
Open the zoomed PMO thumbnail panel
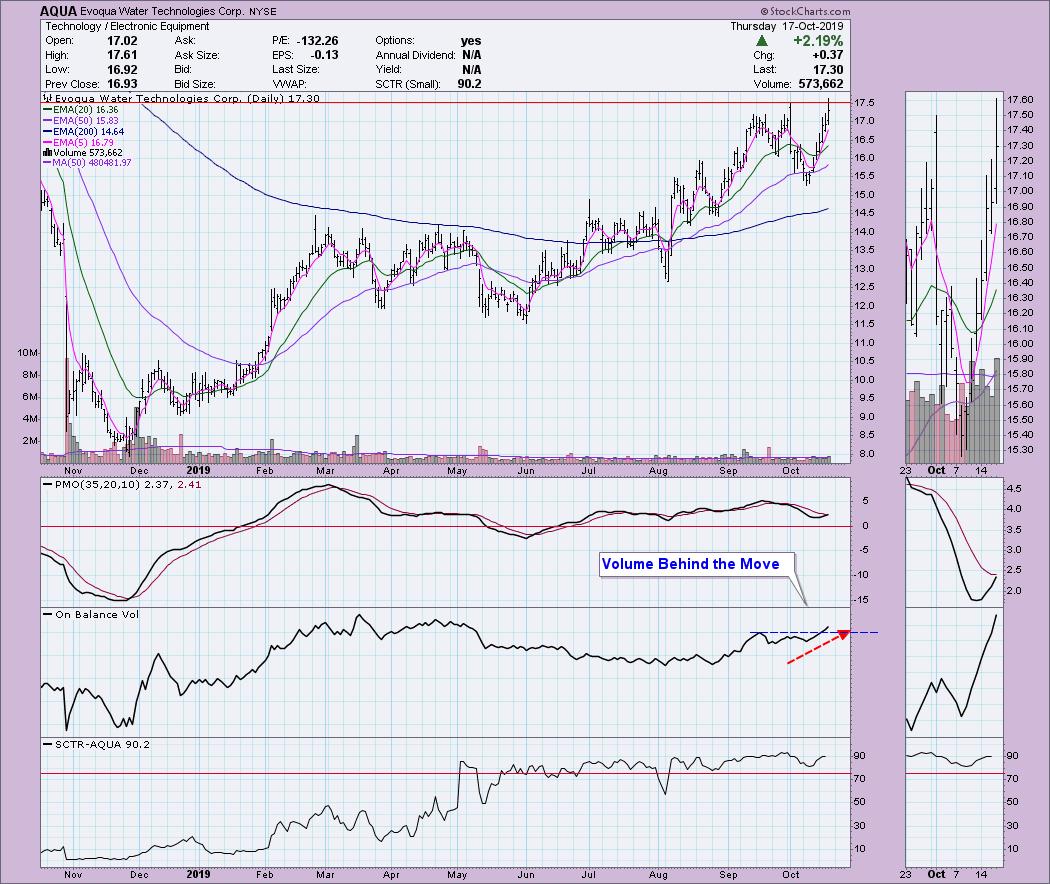click(954, 542)
